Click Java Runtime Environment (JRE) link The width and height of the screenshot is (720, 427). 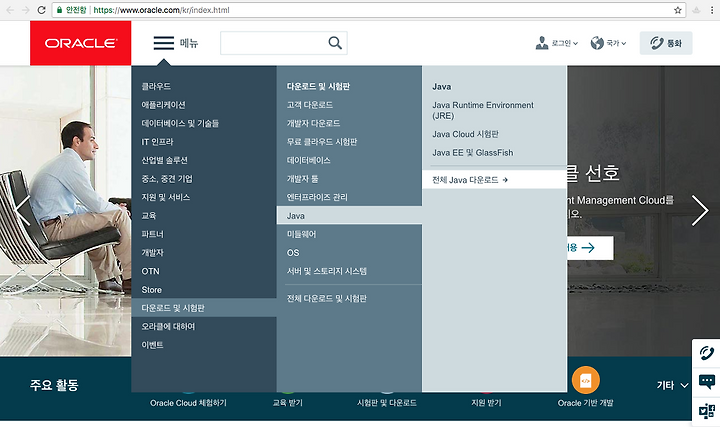[x=483, y=110]
